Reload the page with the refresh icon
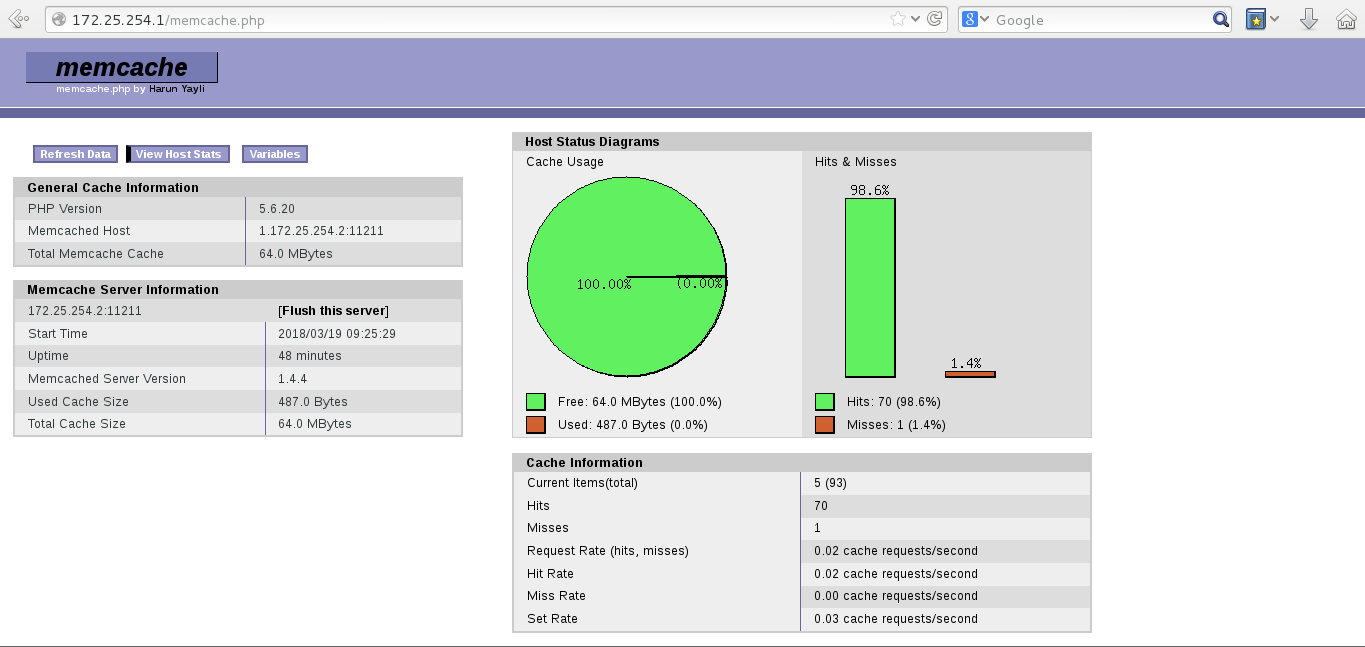The width and height of the screenshot is (1365, 647). 935,19
